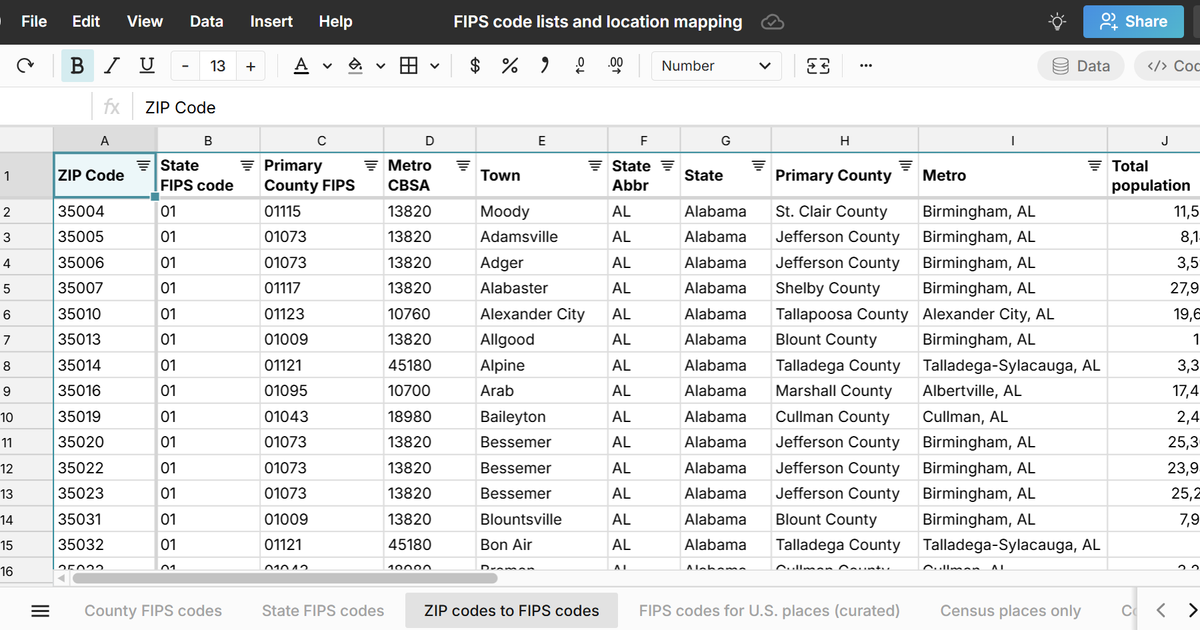Viewport: 1200px width, 630px height.
Task: Increase font size with plus button
Action: (x=250, y=66)
